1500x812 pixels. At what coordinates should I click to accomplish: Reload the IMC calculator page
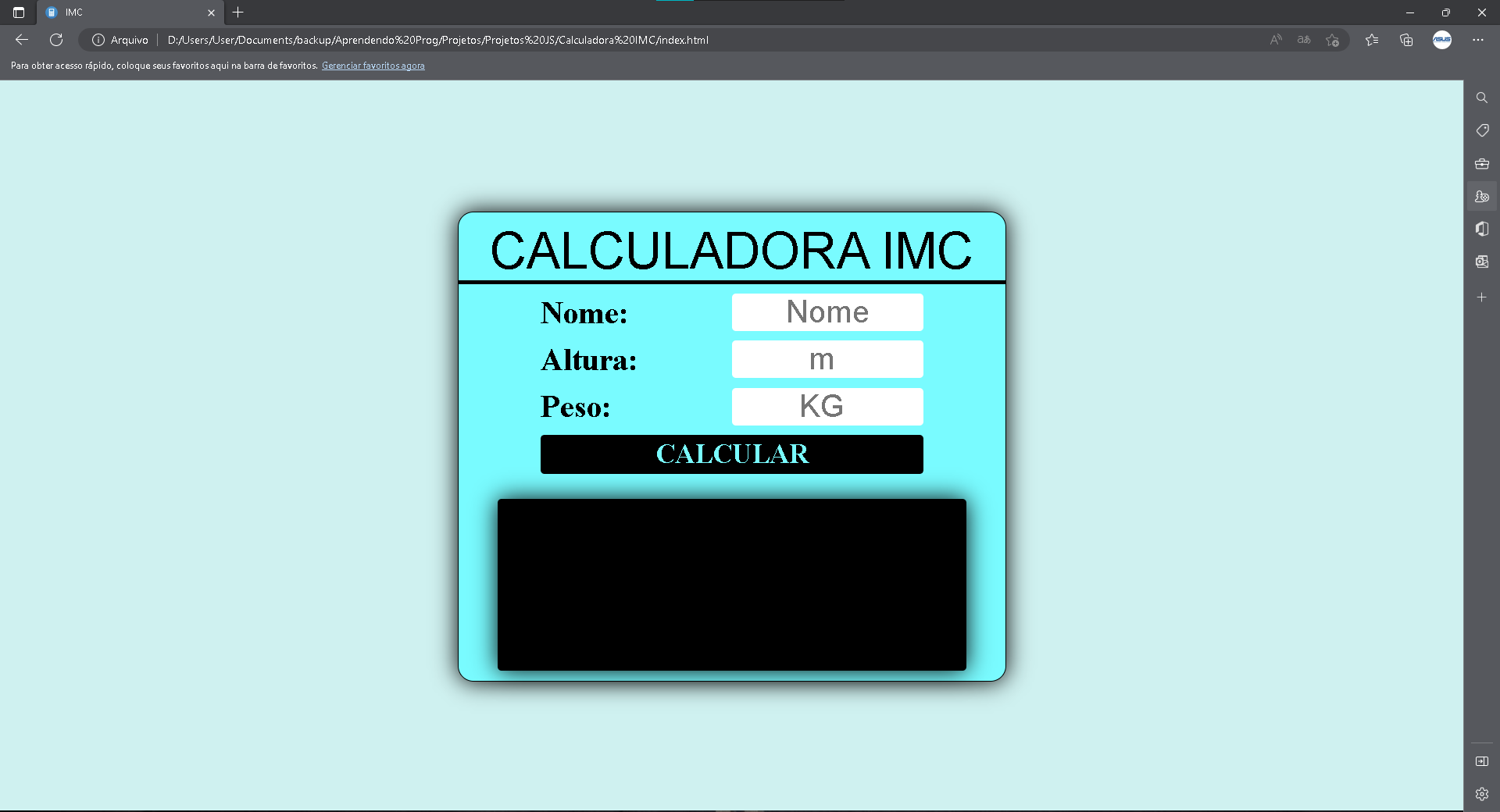click(x=56, y=40)
